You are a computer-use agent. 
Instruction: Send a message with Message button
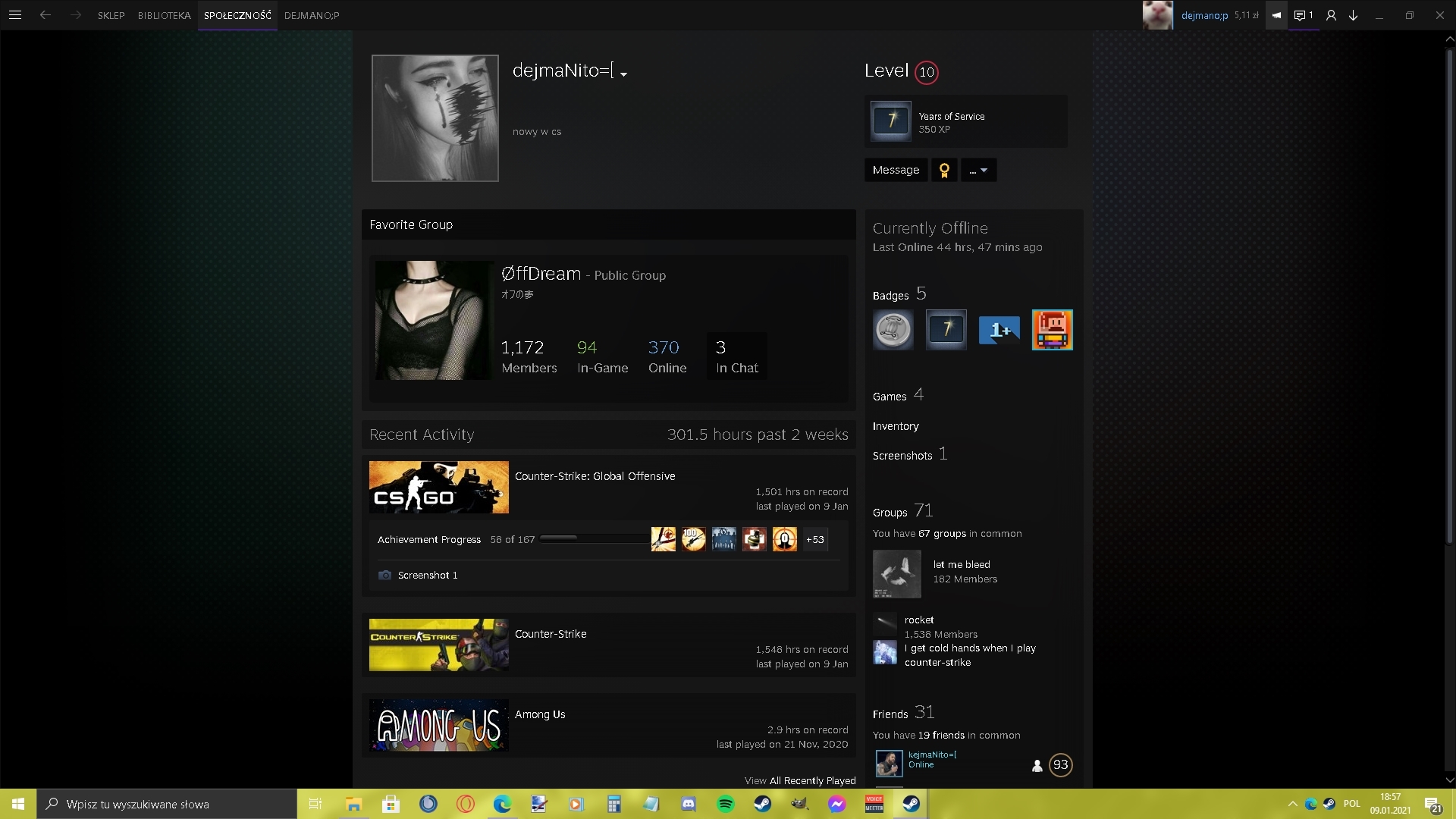(x=896, y=170)
